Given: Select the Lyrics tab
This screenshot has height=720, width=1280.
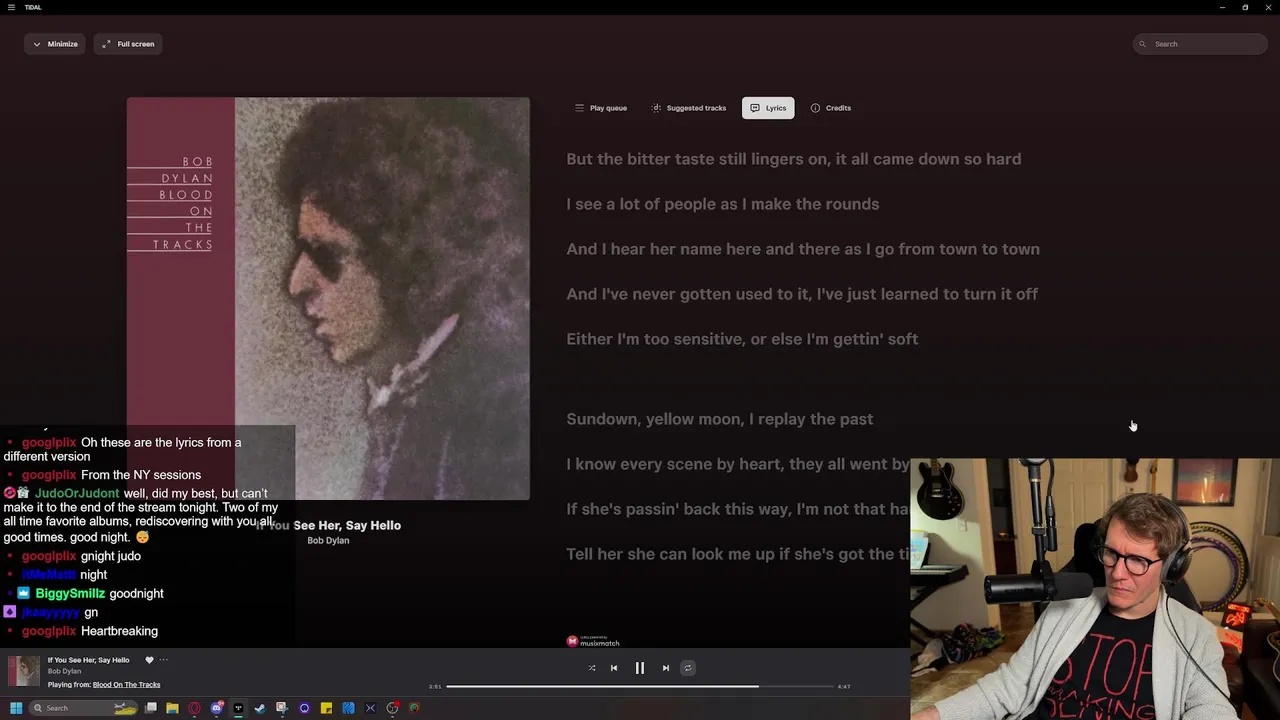Looking at the screenshot, I should click(x=768, y=108).
